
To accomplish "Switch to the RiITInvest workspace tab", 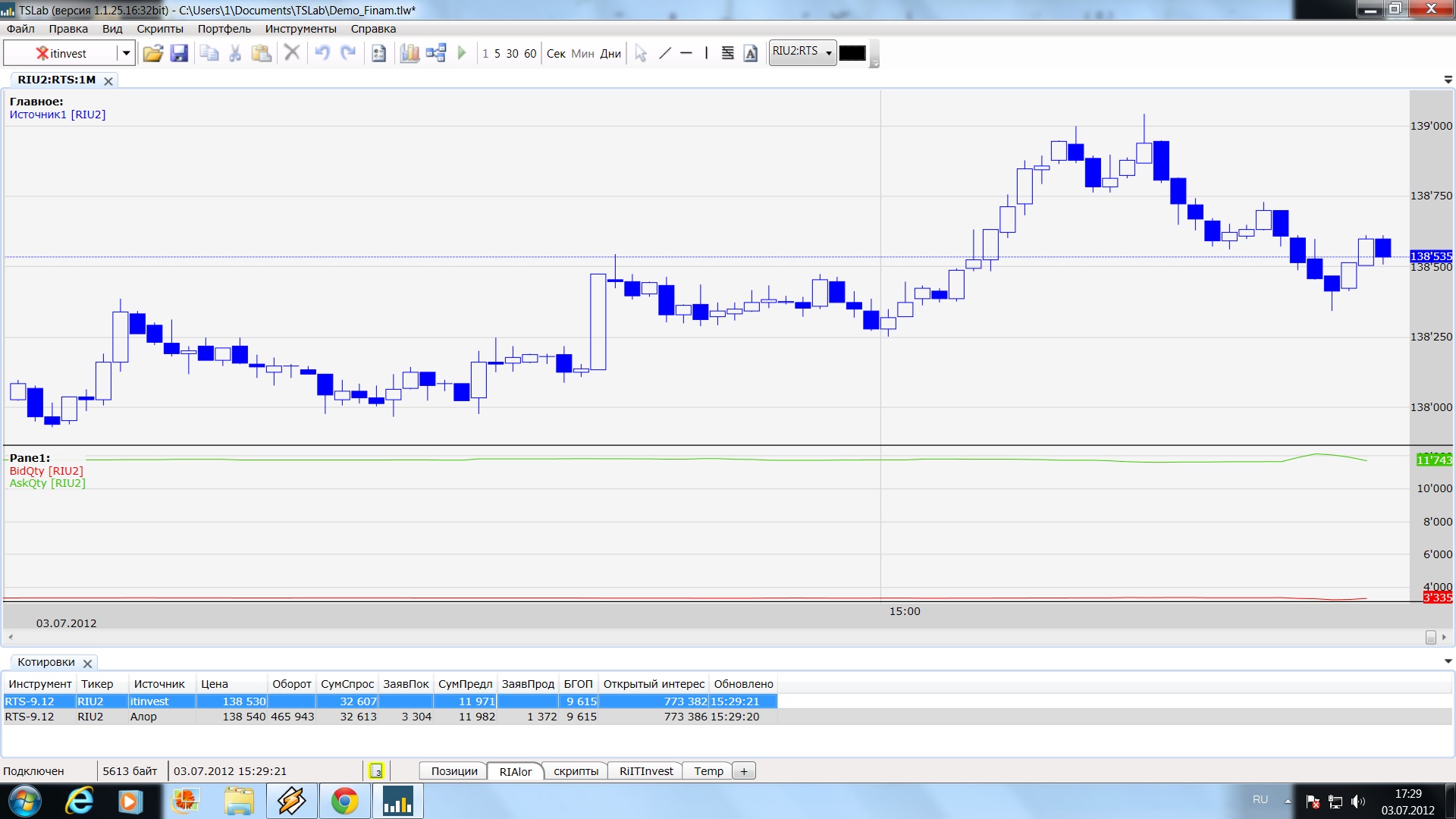I will click(x=646, y=771).
